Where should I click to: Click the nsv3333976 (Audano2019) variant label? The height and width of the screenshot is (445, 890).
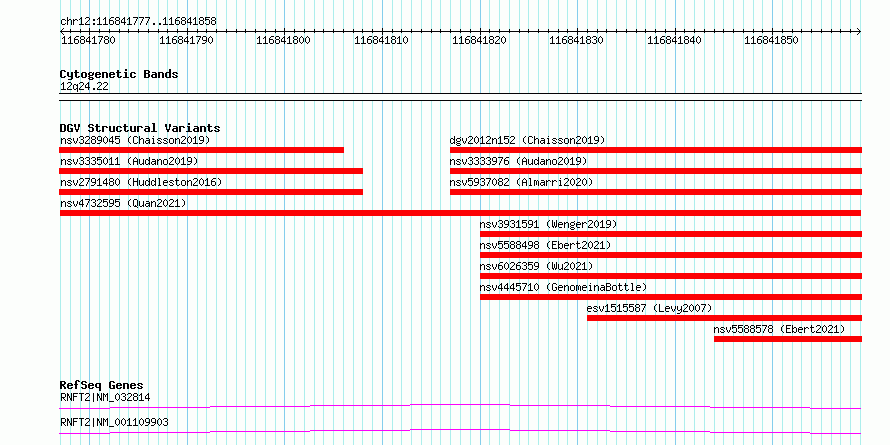tap(518, 161)
